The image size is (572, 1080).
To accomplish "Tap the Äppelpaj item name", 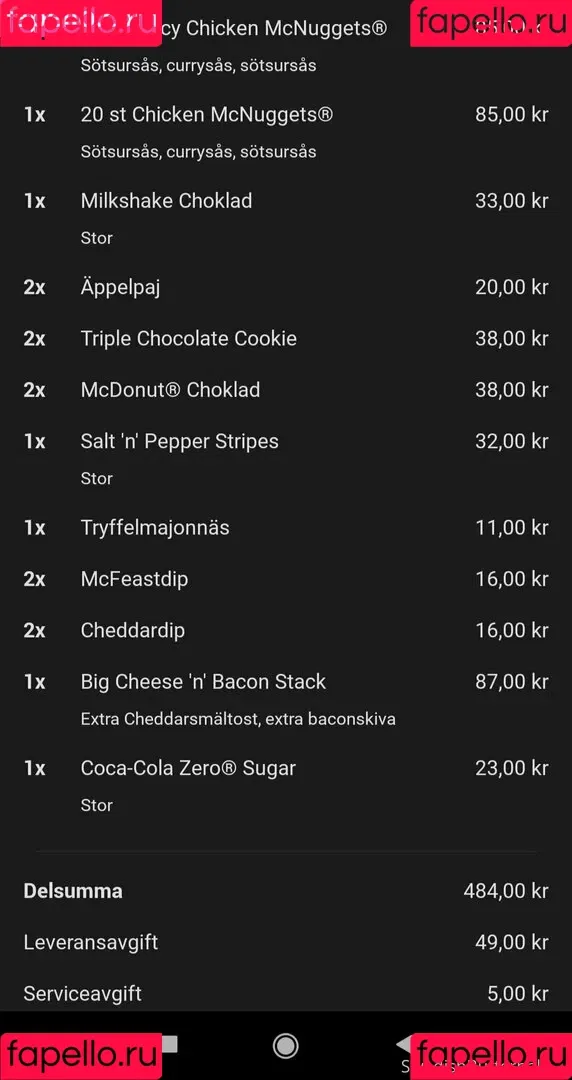I will [121, 288].
